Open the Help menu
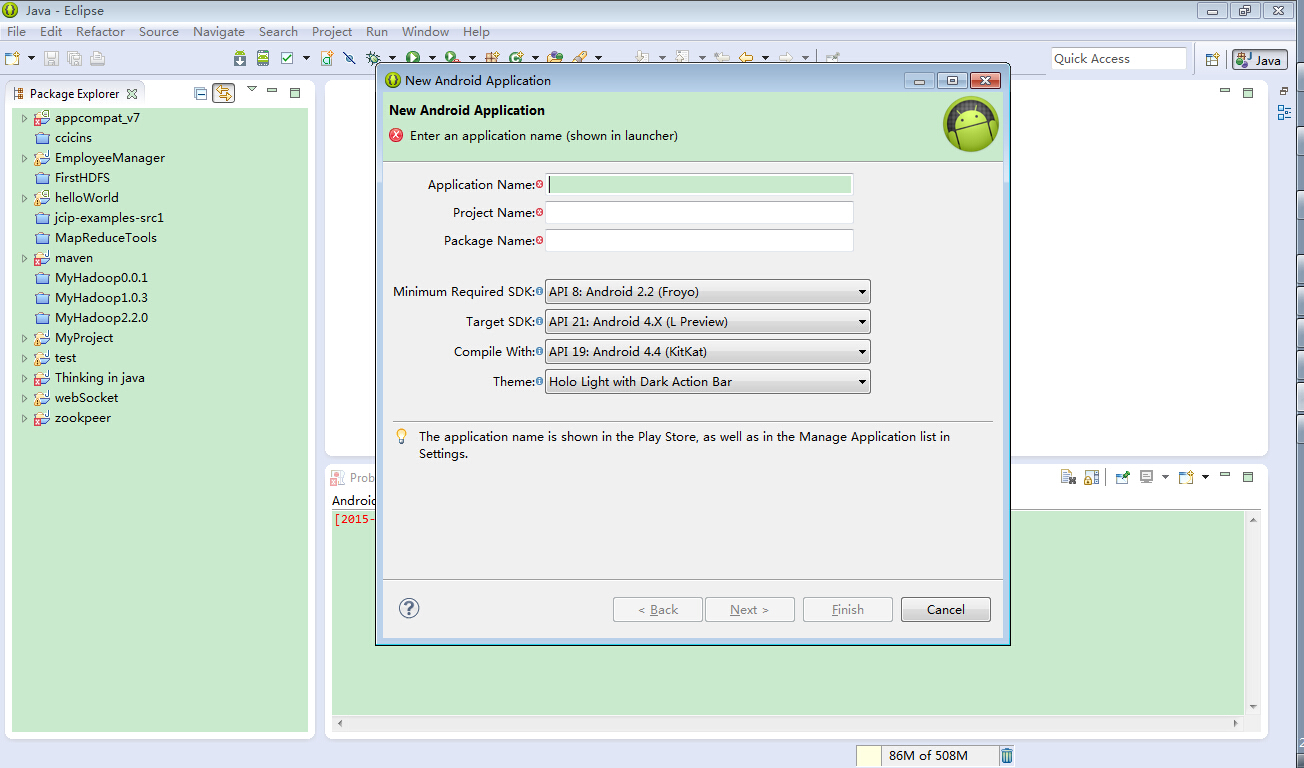 [476, 31]
